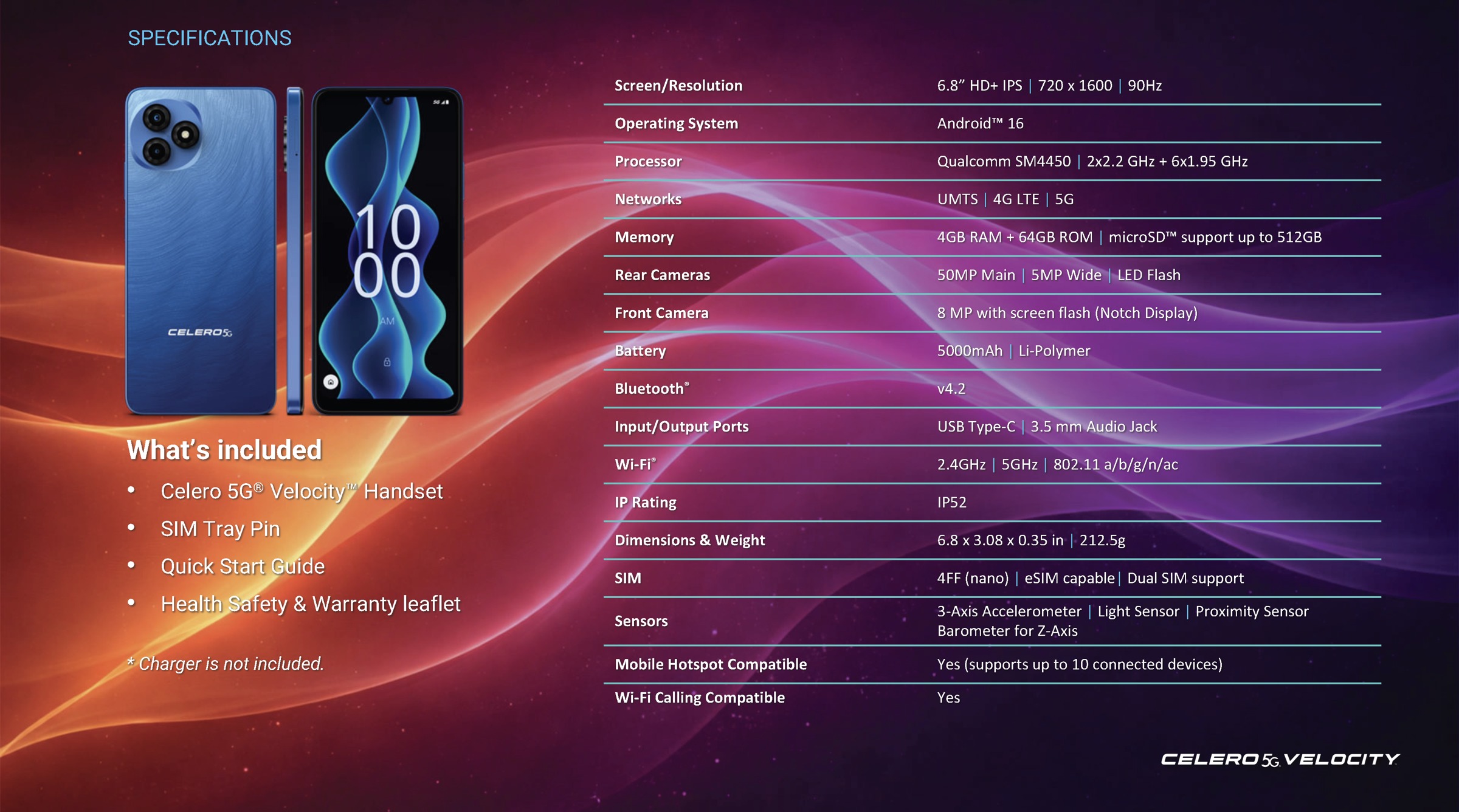This screenshot has height=812, width=1459.
Task: Click the "Charger is not included" note
Action: [226, 664]
